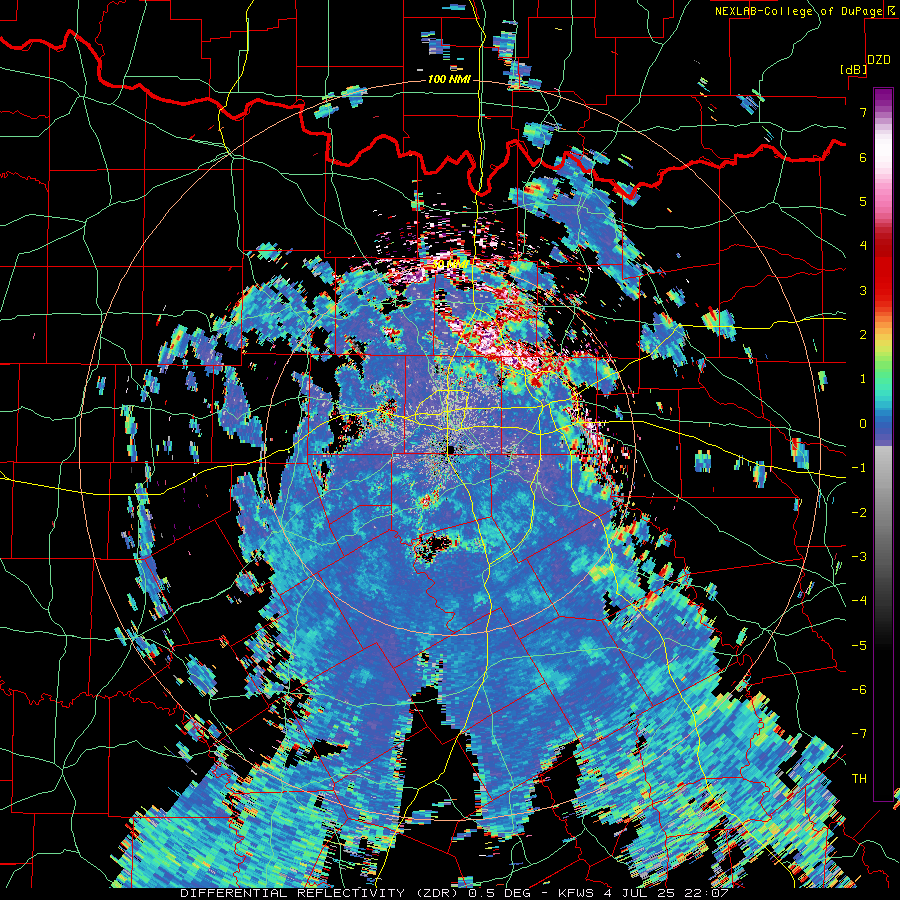The height and width of the screenshot is (900, 900).
Task: Click the 100 NMI range ring label
Action: (x=449, y=79)
